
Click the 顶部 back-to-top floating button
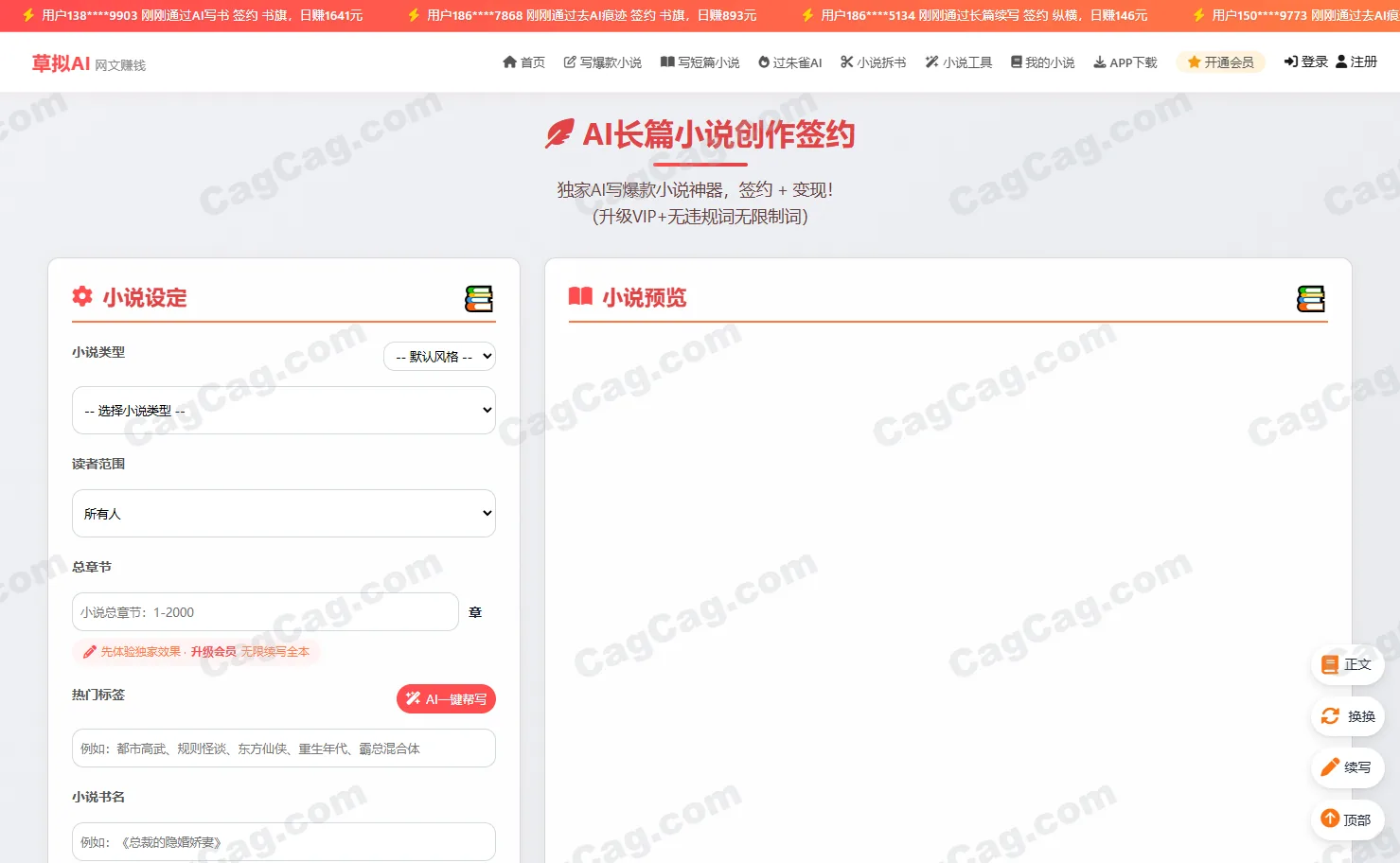point(1347,819)
